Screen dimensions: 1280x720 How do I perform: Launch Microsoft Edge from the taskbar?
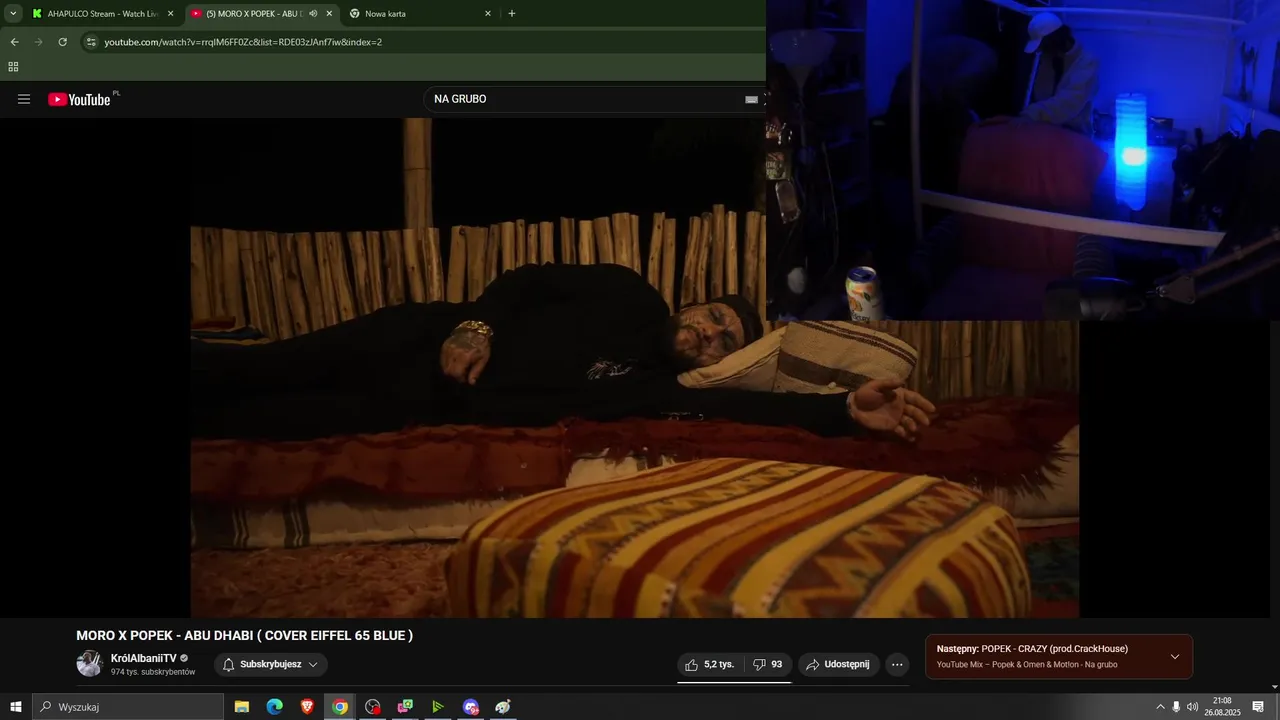274,707
